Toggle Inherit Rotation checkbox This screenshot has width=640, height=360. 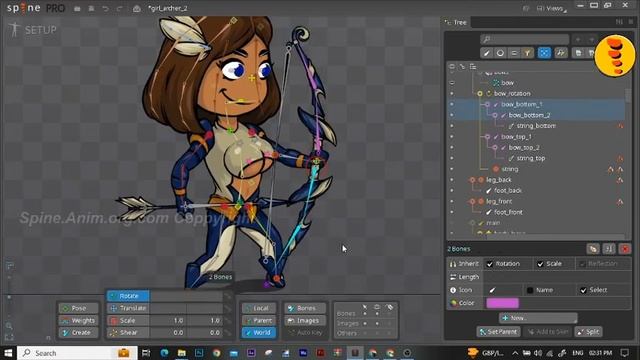490,264
